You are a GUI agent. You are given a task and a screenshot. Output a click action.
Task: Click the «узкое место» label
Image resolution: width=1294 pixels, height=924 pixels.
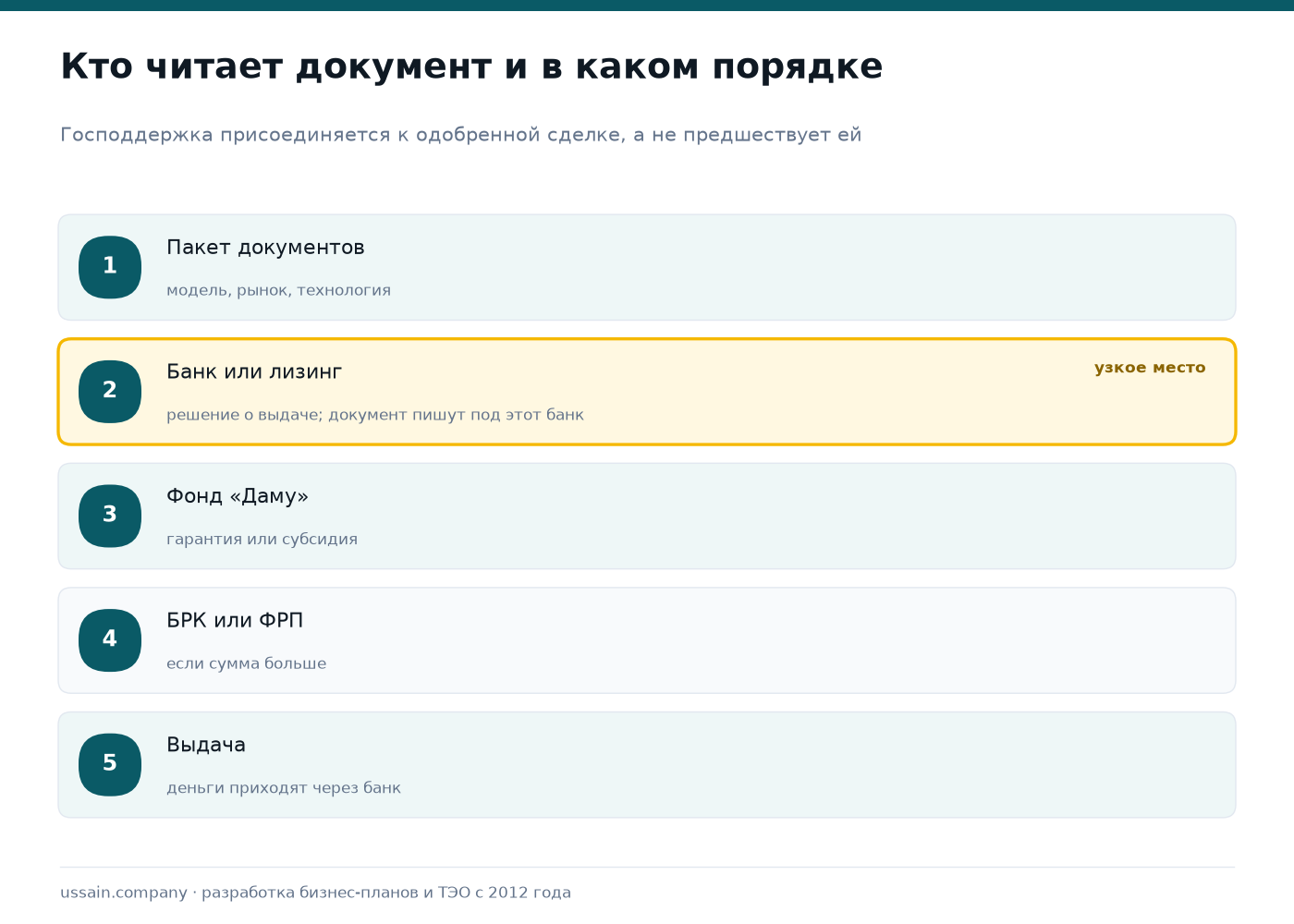1150,368
